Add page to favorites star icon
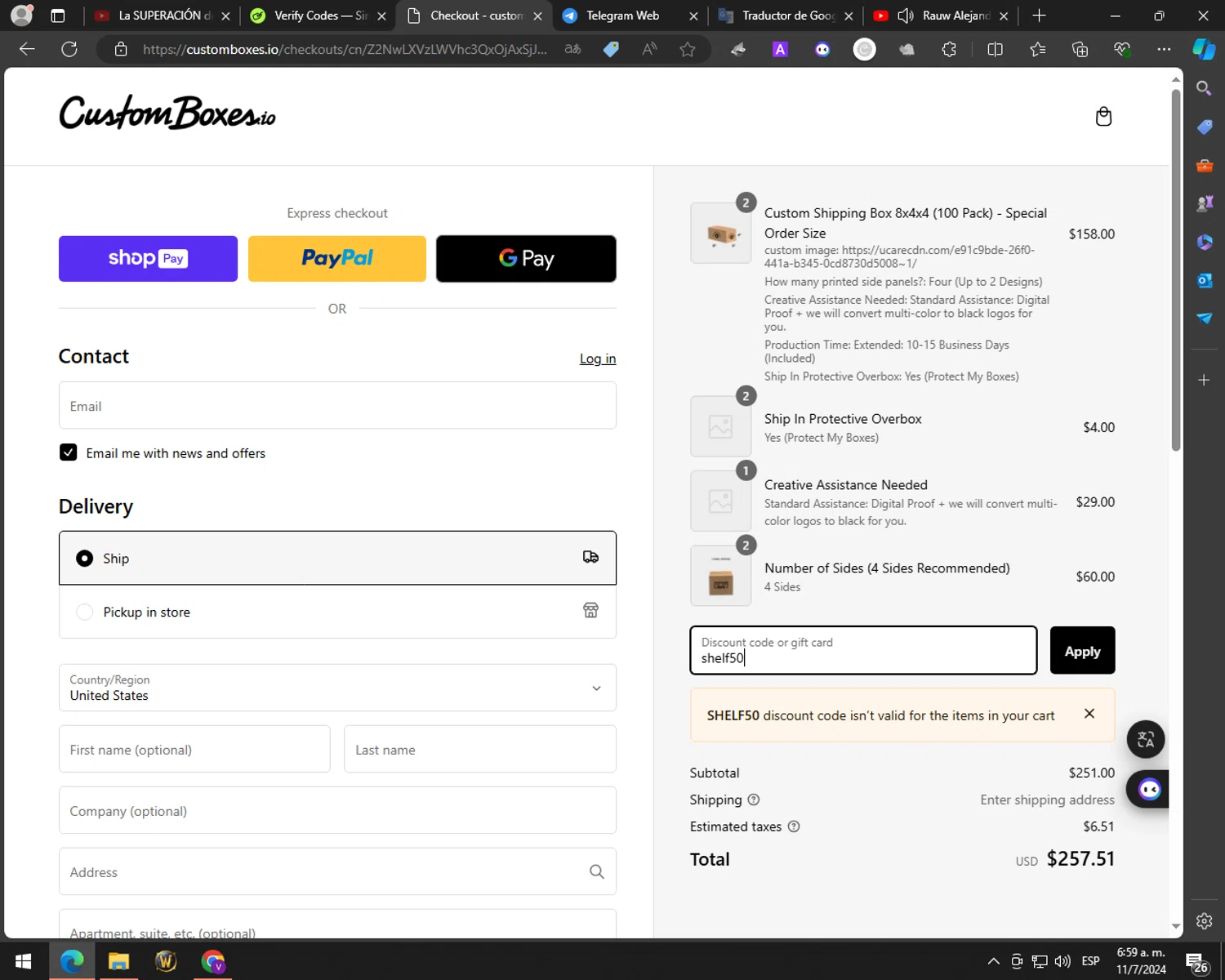 pyautogui.click(x=688, y=49)
